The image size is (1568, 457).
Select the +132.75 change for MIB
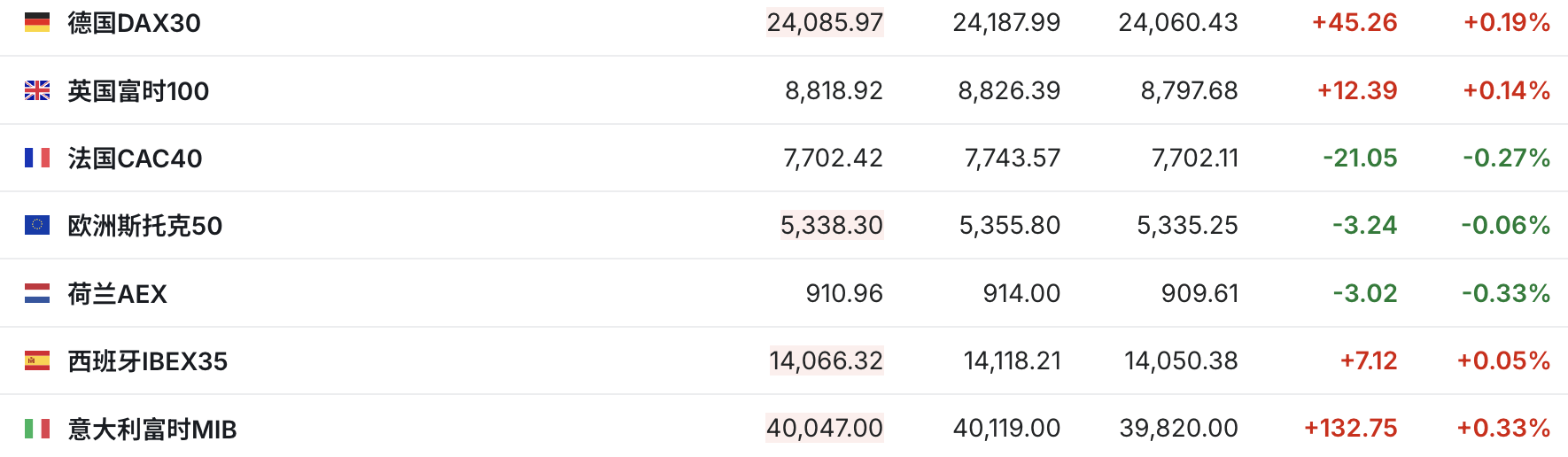tap(1351, 429)
